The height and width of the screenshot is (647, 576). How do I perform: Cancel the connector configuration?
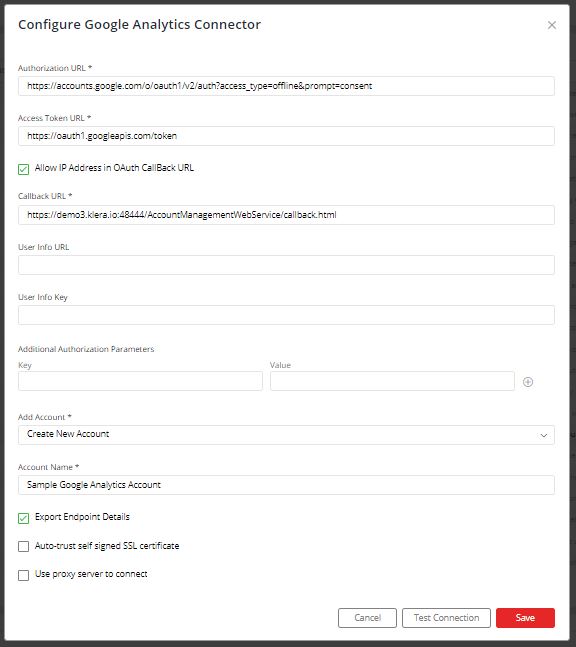[x=367, y=618]
